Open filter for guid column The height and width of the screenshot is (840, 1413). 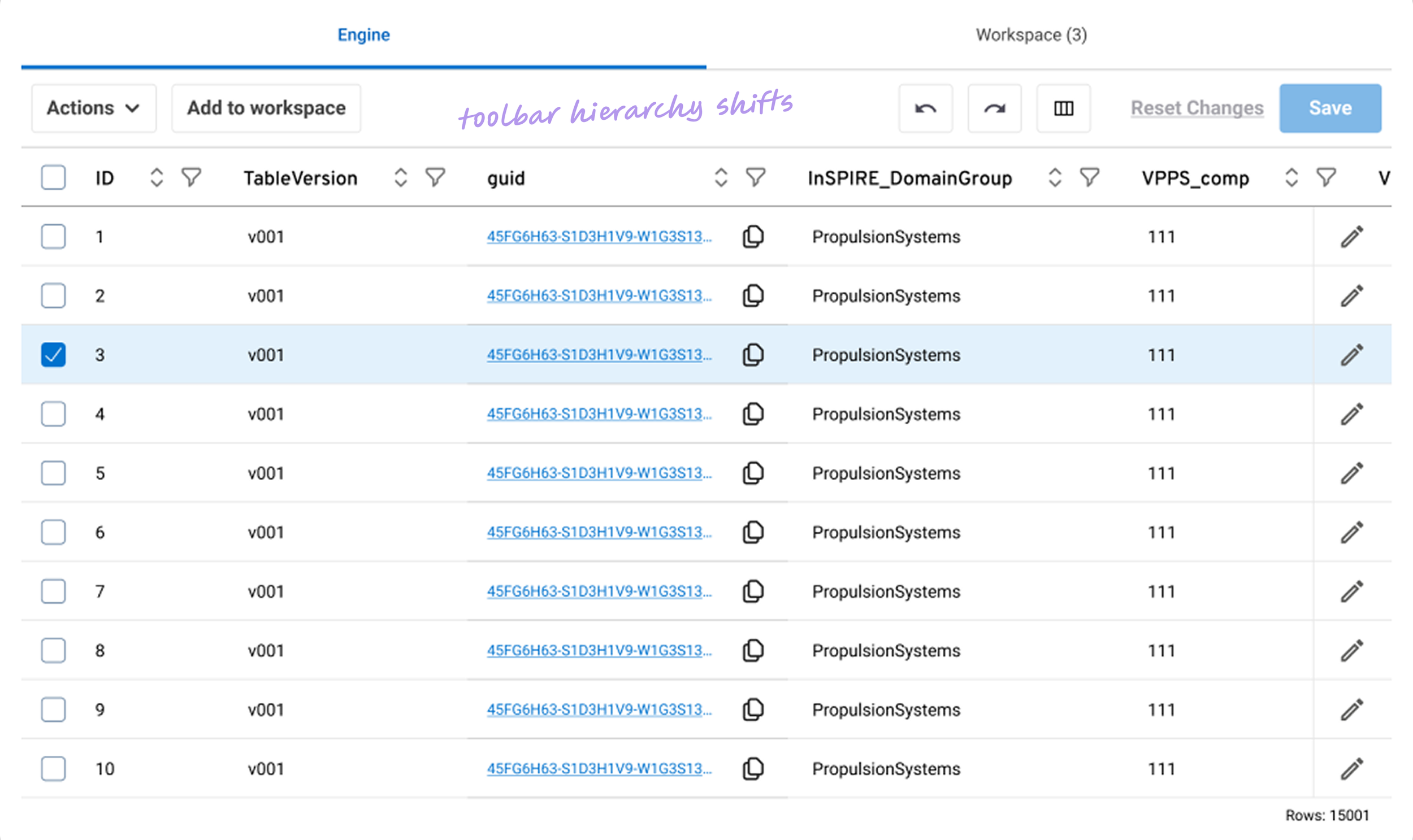[x=756, y=178]
